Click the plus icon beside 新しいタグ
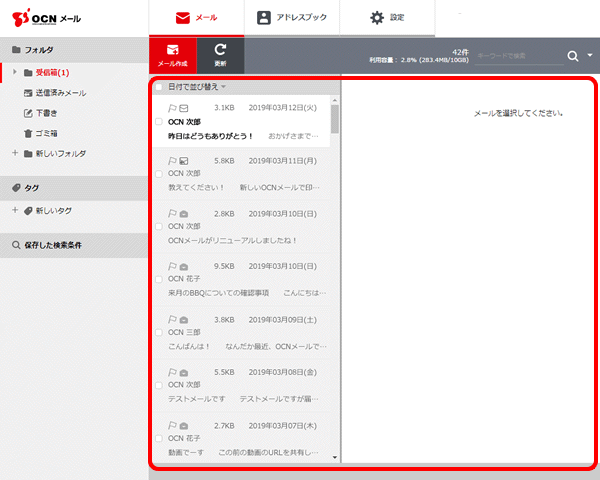 15,210
